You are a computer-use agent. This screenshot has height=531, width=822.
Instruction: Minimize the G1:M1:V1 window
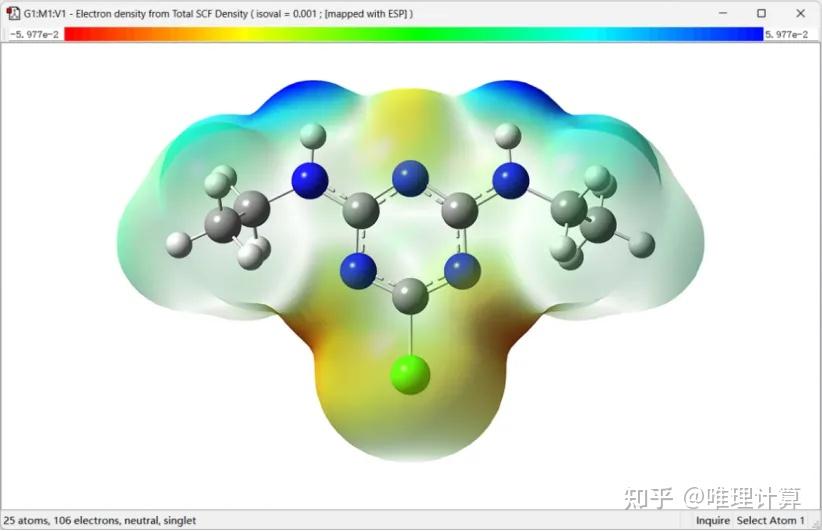click(x=723, y=13)
